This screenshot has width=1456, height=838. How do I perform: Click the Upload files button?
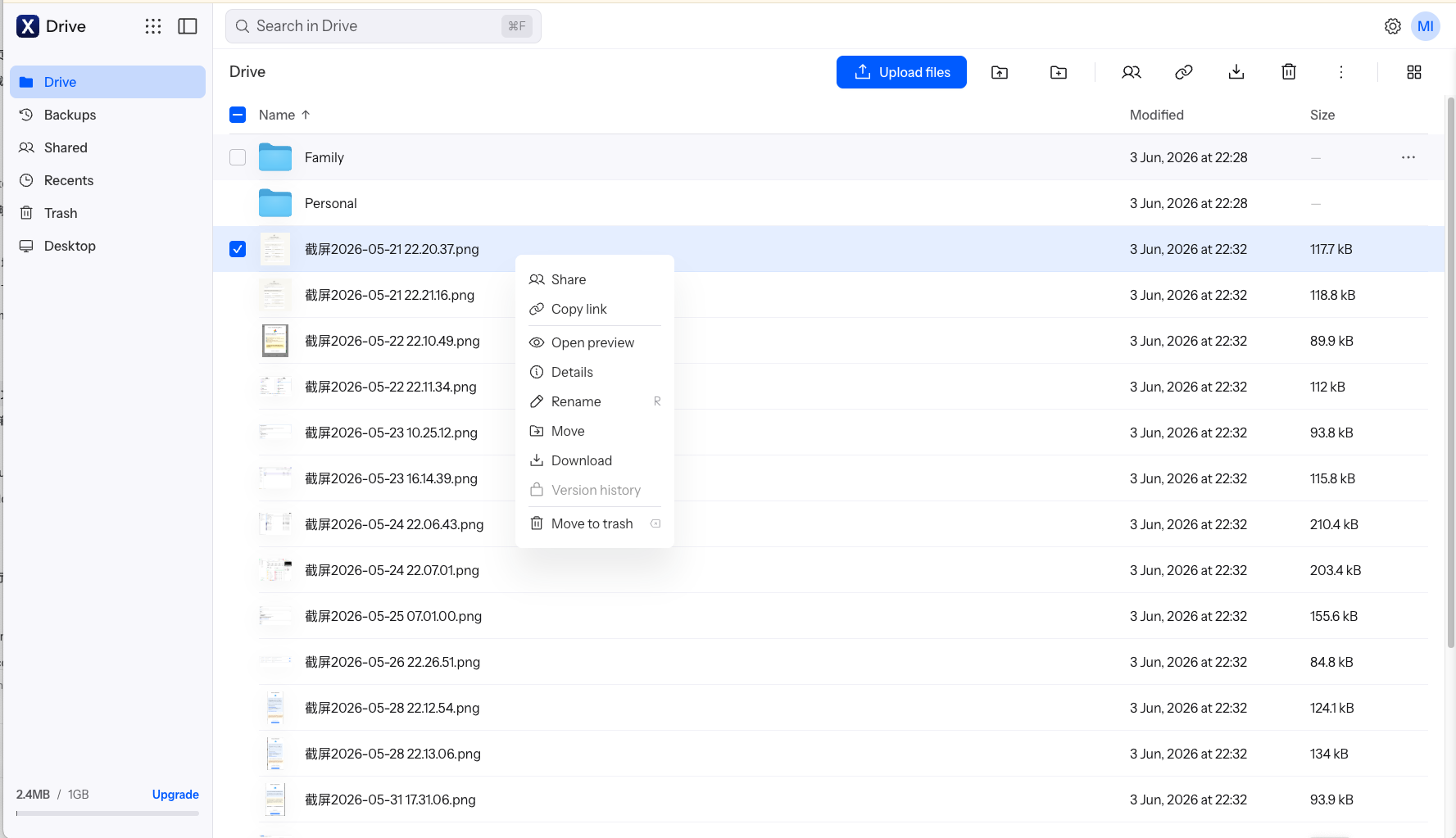point(901,72)
